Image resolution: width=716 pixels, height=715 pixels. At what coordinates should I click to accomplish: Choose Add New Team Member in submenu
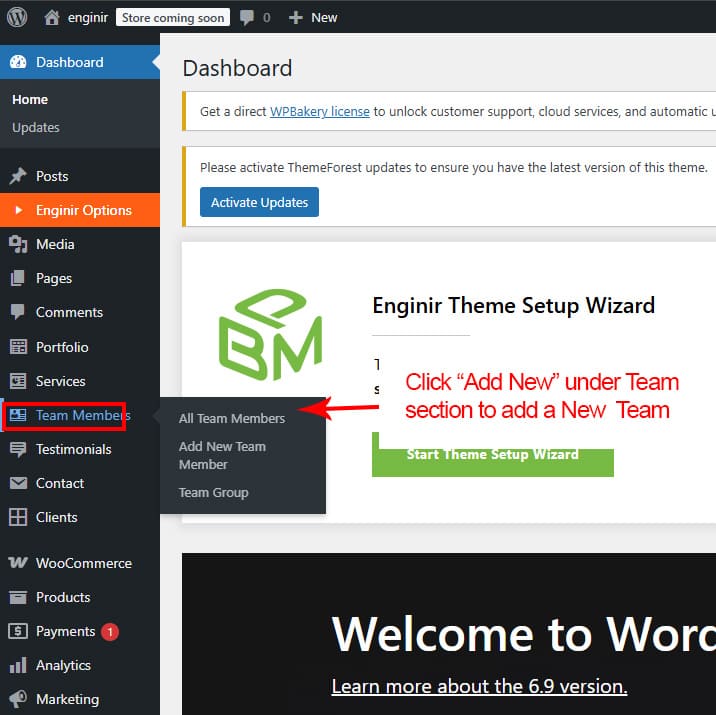(222, 455)
